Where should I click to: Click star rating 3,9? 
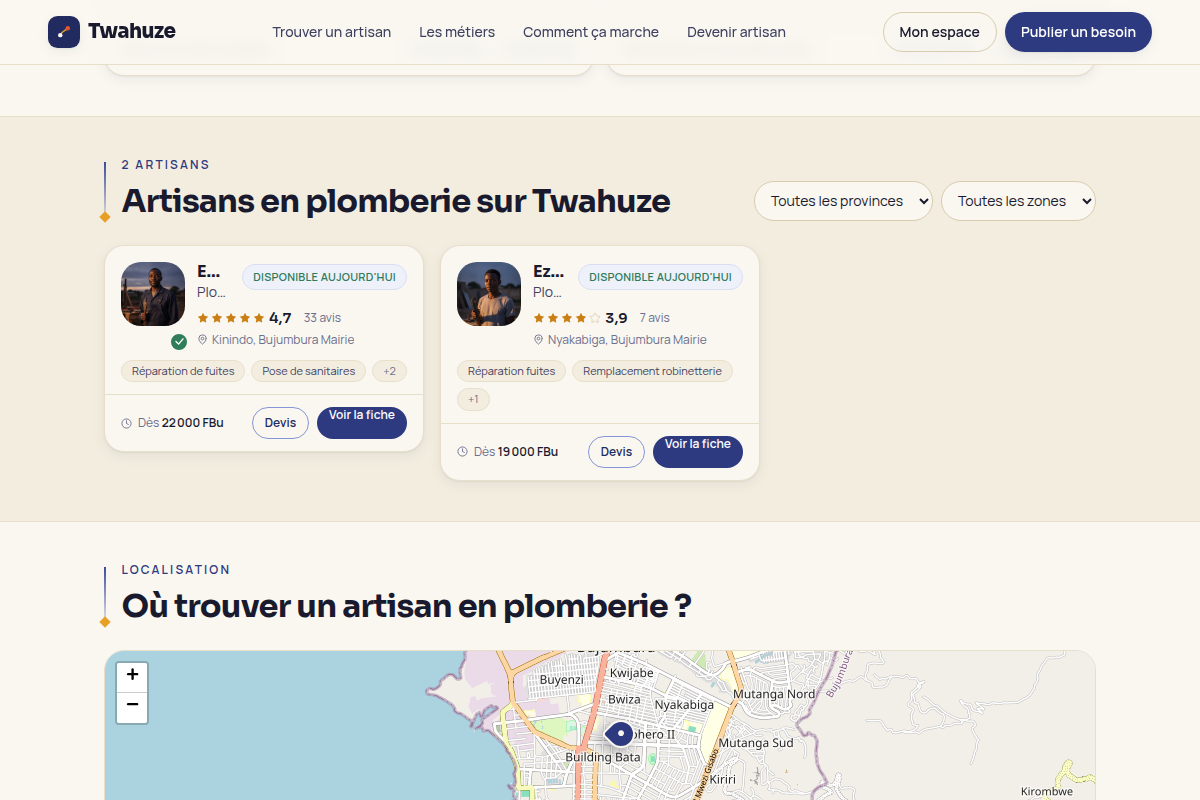580,318
